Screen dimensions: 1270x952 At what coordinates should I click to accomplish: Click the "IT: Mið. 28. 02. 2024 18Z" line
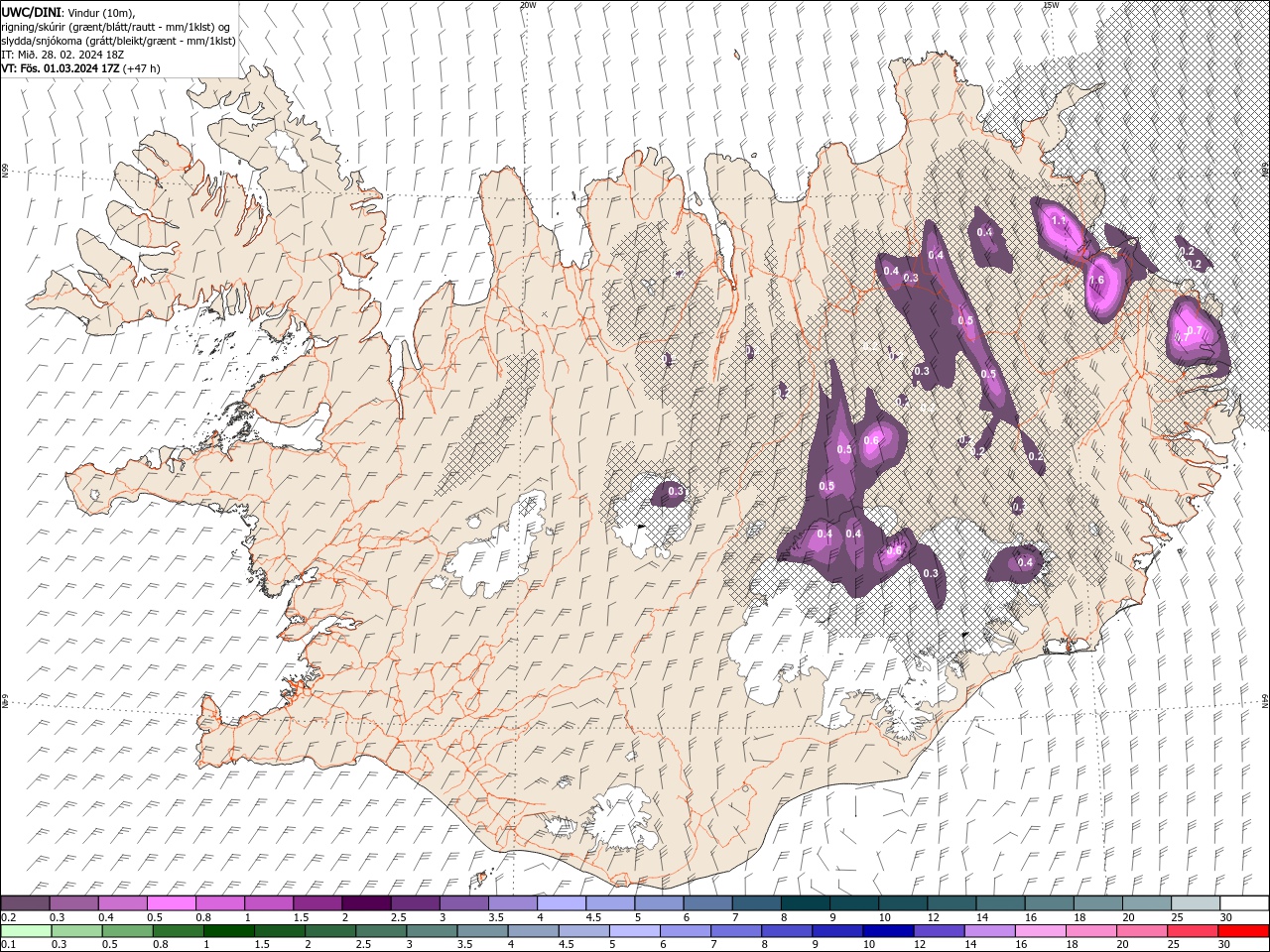coord(63,55)
